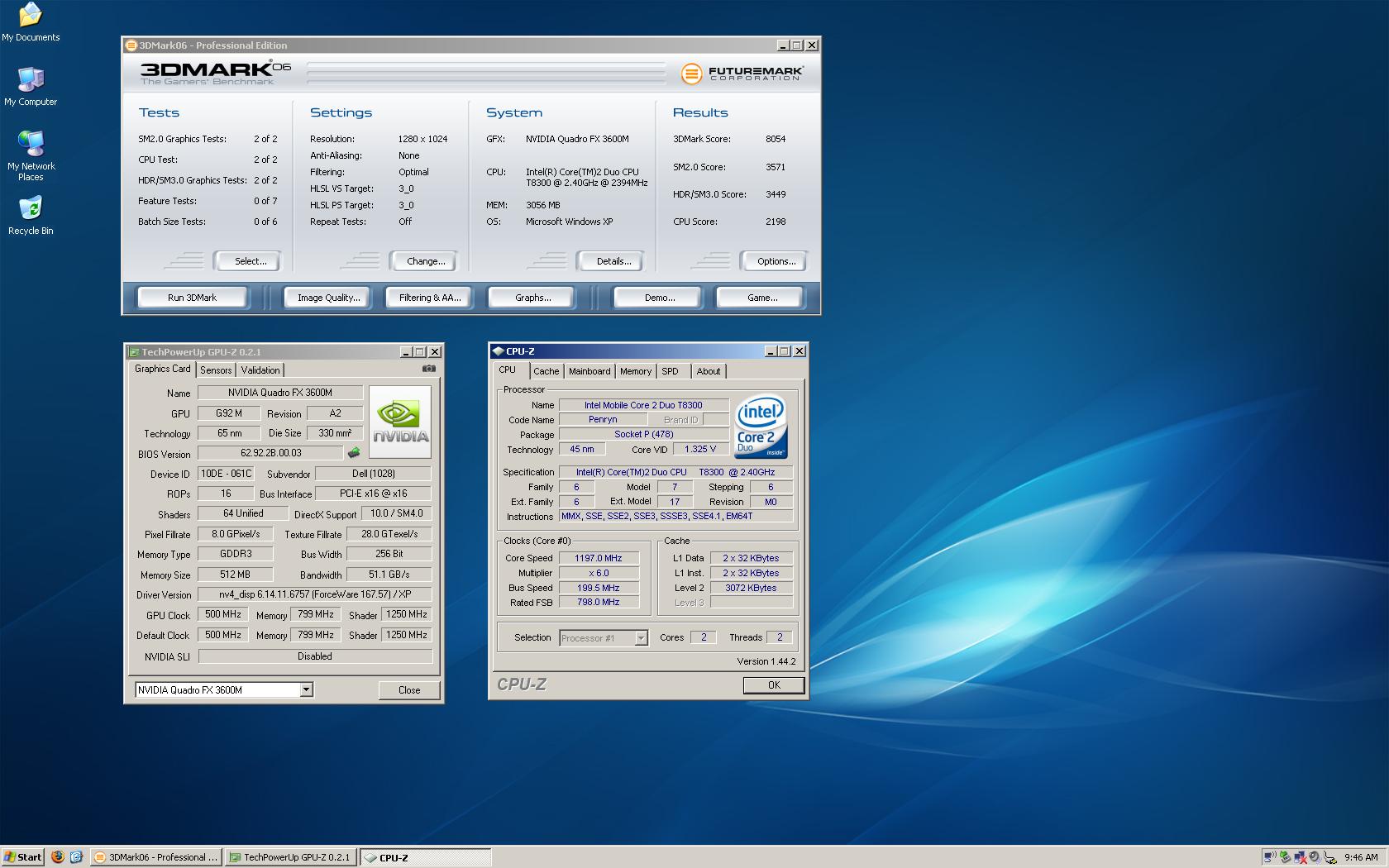
Task: Click the BIOS Version 62.92.2B.00.03 field
Action: click(270, 453)
